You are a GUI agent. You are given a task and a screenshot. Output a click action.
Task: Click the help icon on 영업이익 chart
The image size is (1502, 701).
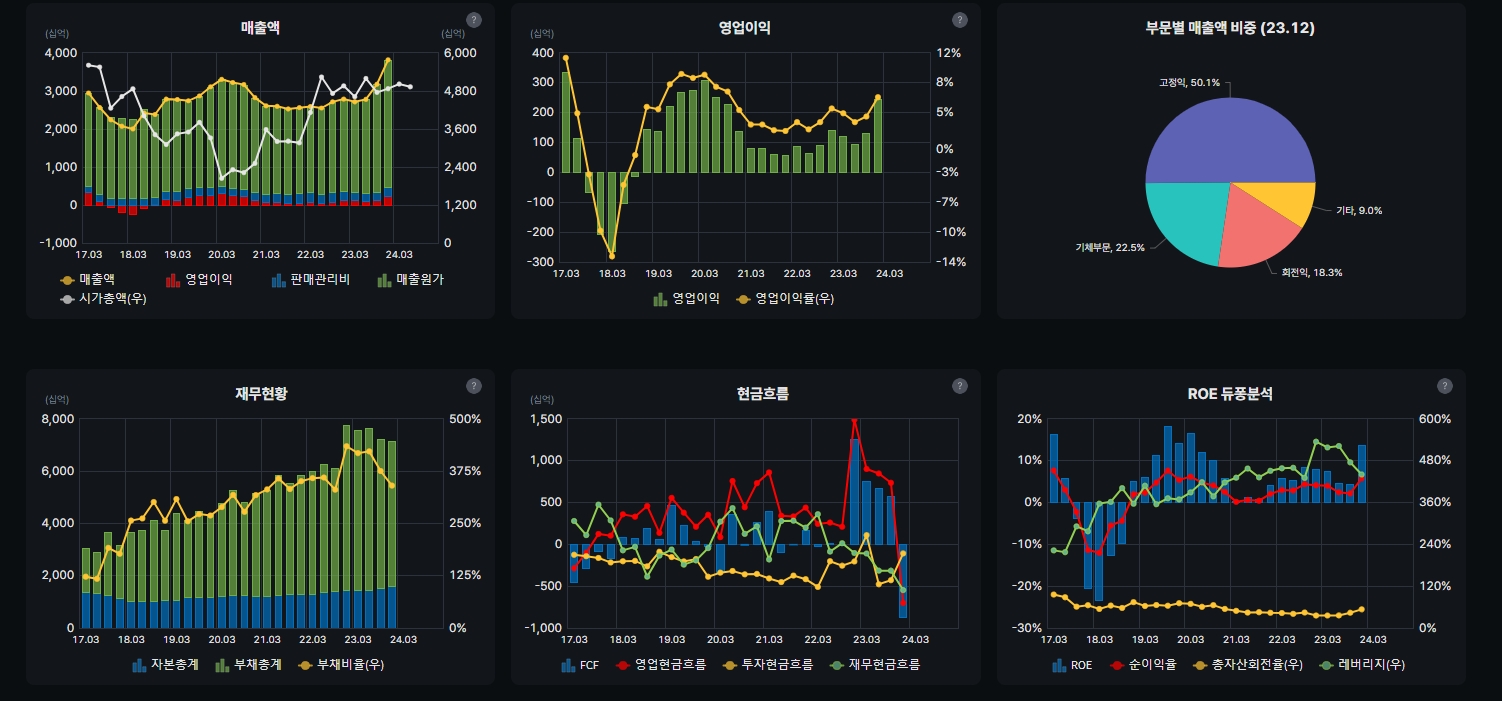959,20
